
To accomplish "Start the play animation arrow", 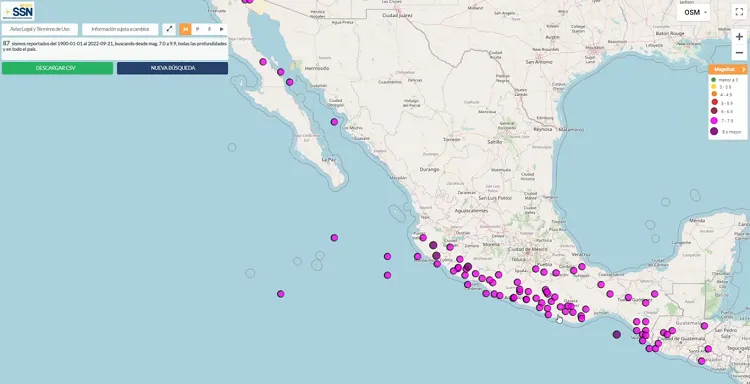I will click(221, 29).
